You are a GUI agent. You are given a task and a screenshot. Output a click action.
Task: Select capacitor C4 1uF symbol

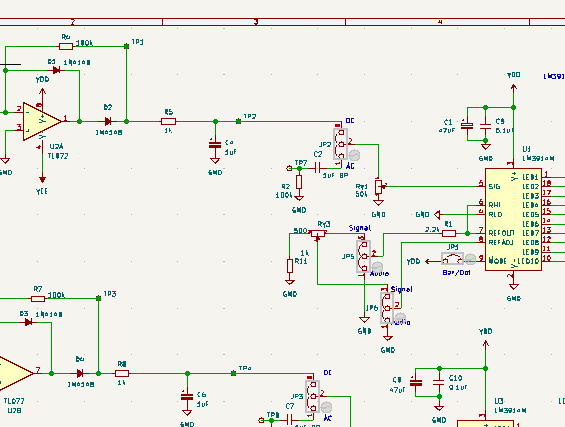(x=215, y=144)
